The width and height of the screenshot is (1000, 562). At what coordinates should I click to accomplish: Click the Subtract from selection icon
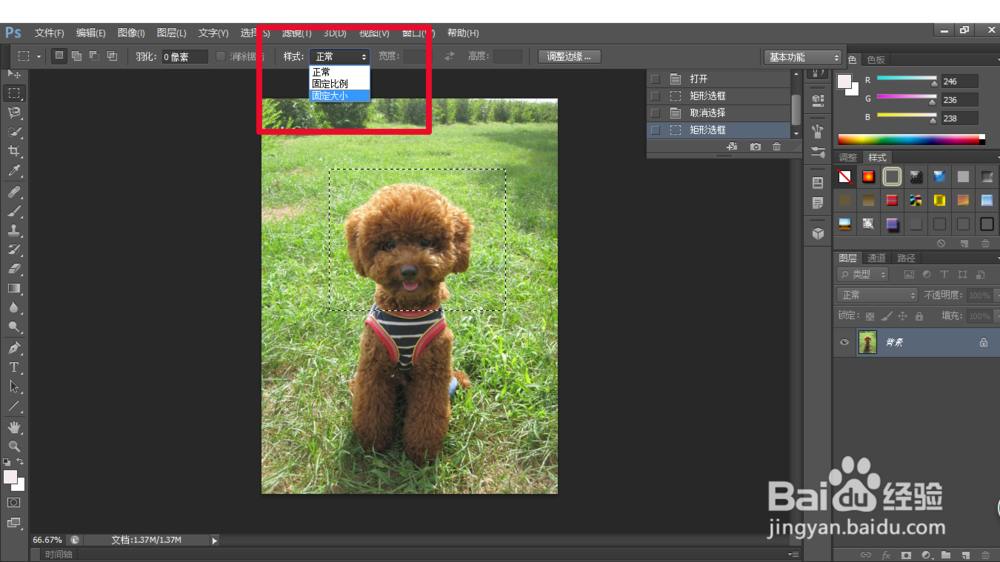pos(94,56)
